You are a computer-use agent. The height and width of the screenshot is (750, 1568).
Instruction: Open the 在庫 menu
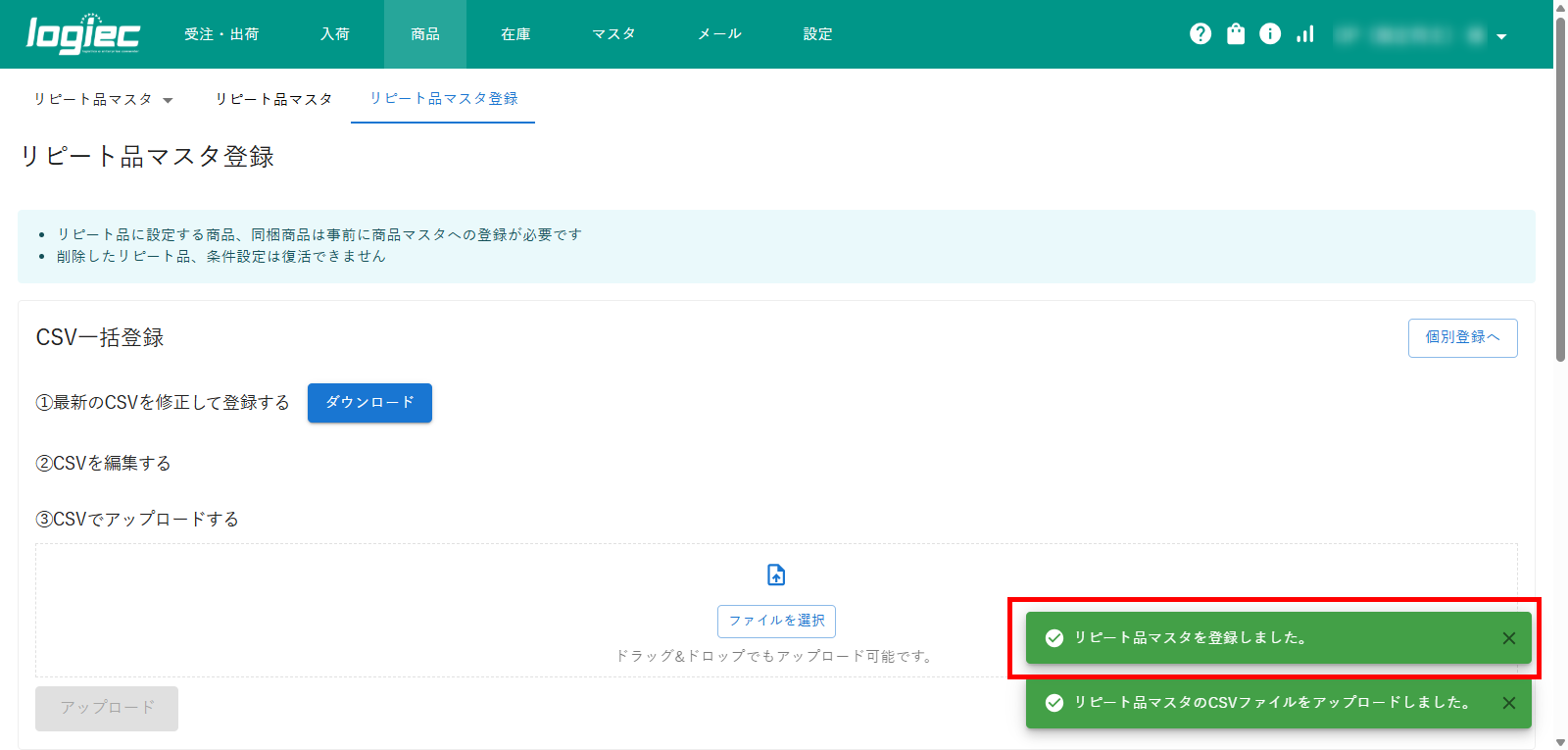point(515,34)
